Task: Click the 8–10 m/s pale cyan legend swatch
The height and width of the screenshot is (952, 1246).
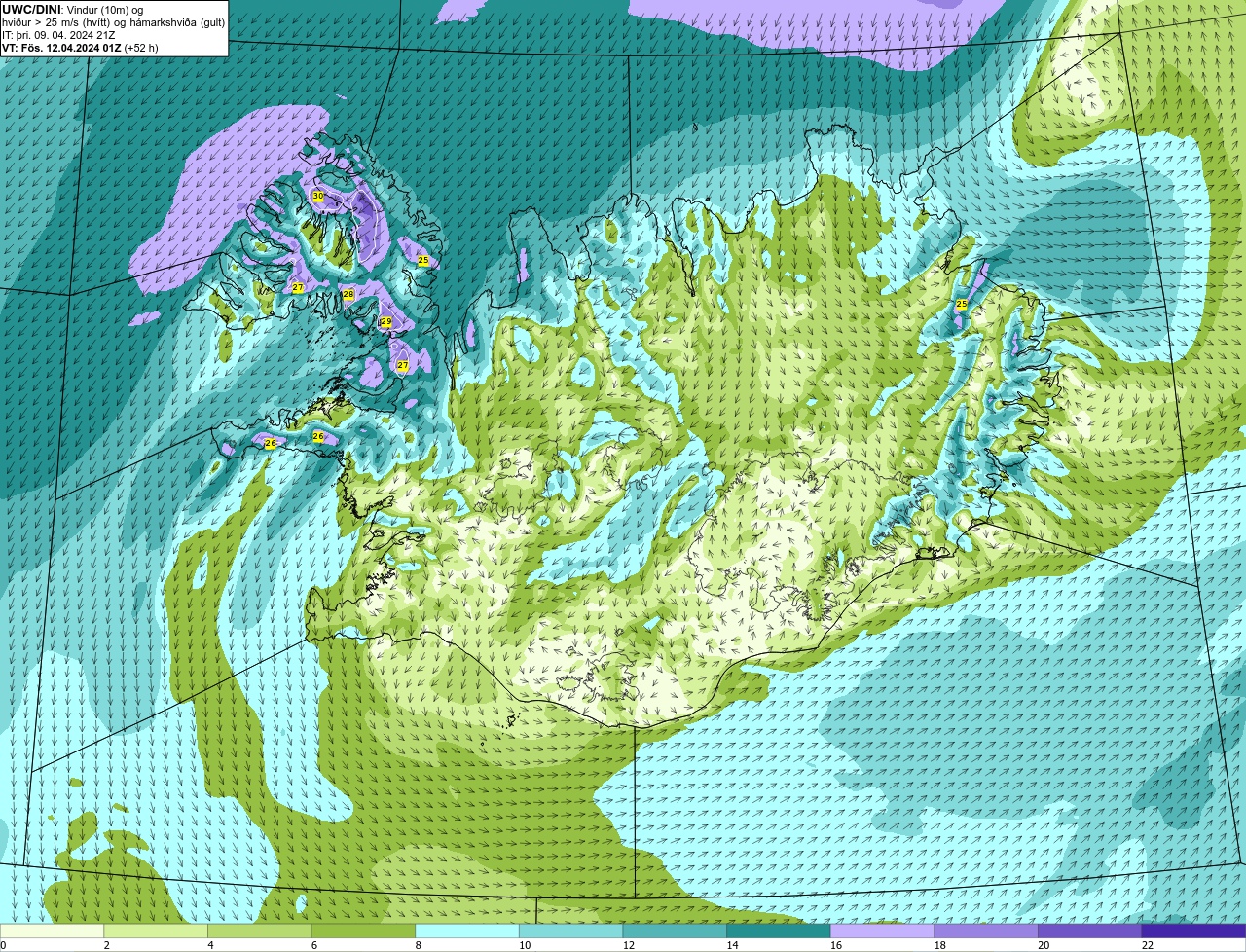Action: pos(467,931)
